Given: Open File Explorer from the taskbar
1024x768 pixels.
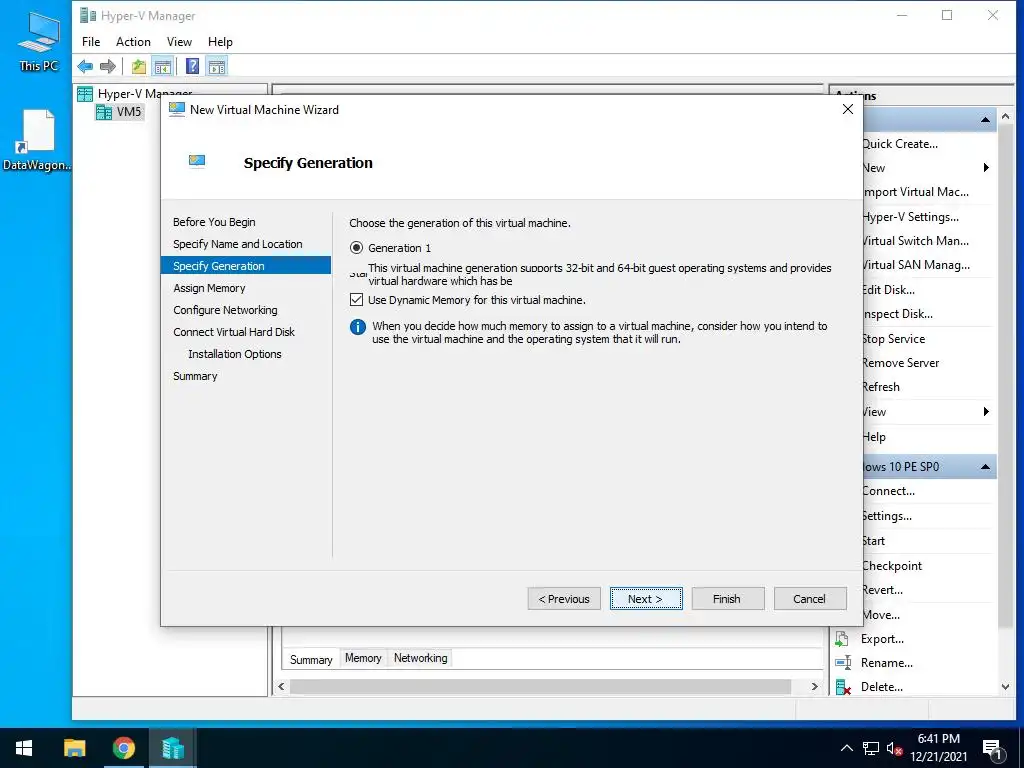Looking at the screenshot, I should (74, 748).
